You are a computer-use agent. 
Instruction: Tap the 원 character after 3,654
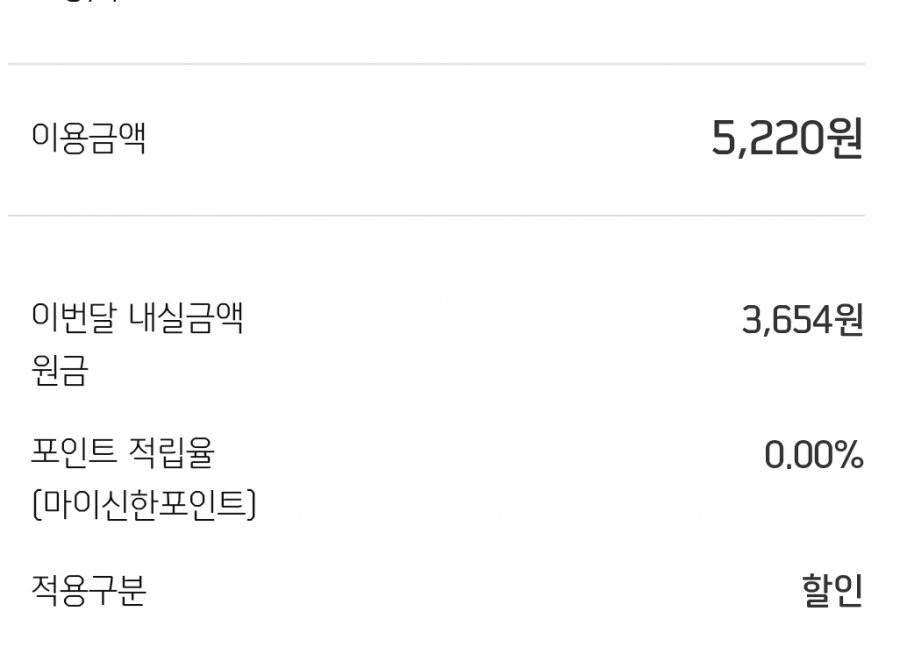click(848, 320)
